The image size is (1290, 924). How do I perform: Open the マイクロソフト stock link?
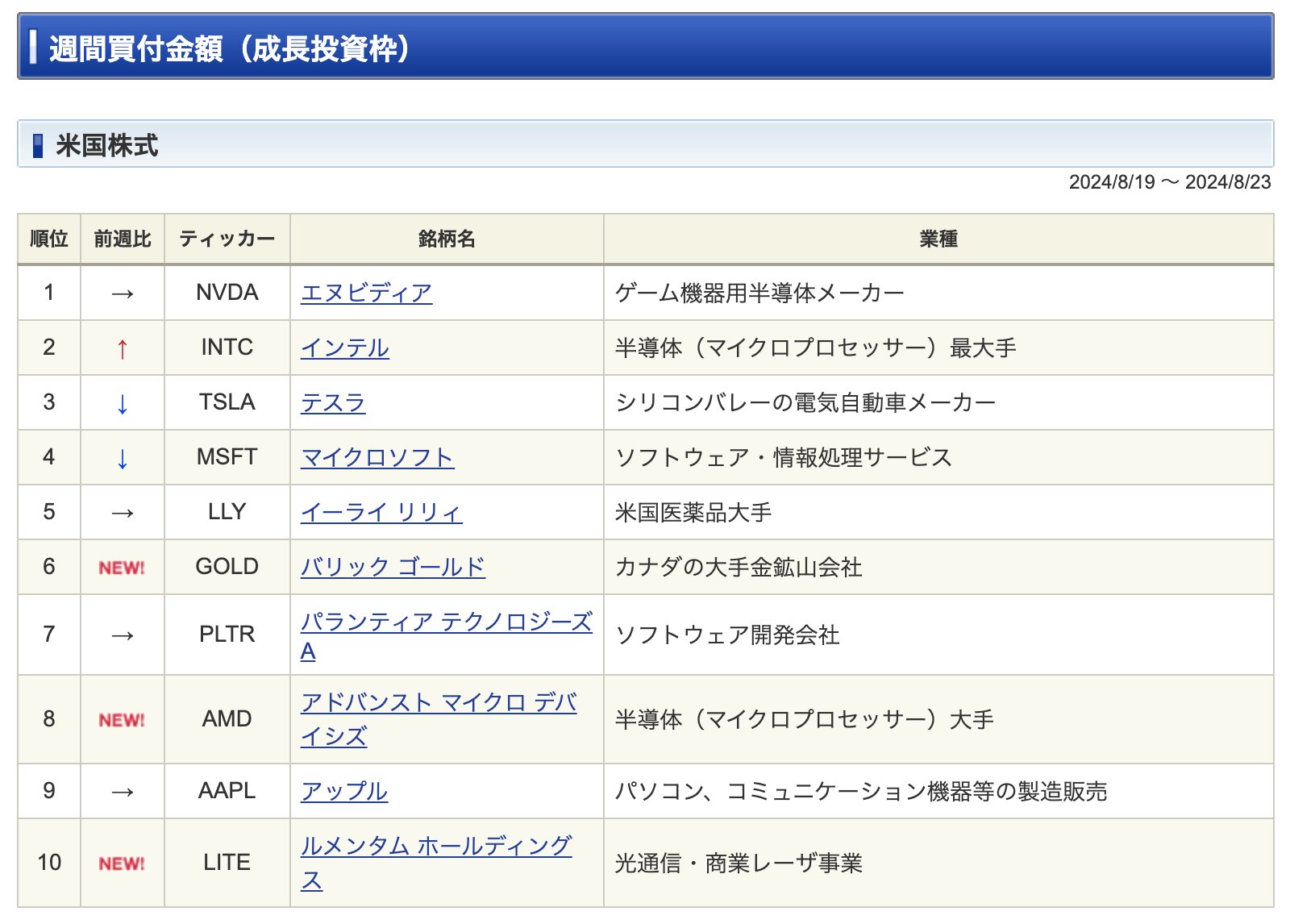tap(377, 457)
